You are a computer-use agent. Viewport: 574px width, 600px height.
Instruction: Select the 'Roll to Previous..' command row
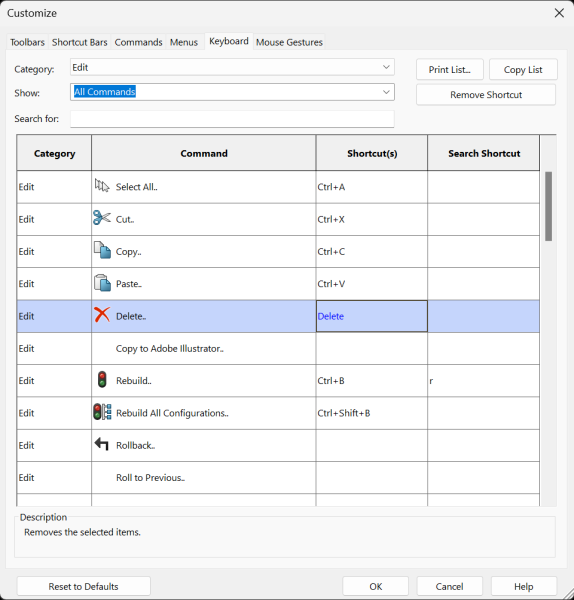tap(278, 478)
